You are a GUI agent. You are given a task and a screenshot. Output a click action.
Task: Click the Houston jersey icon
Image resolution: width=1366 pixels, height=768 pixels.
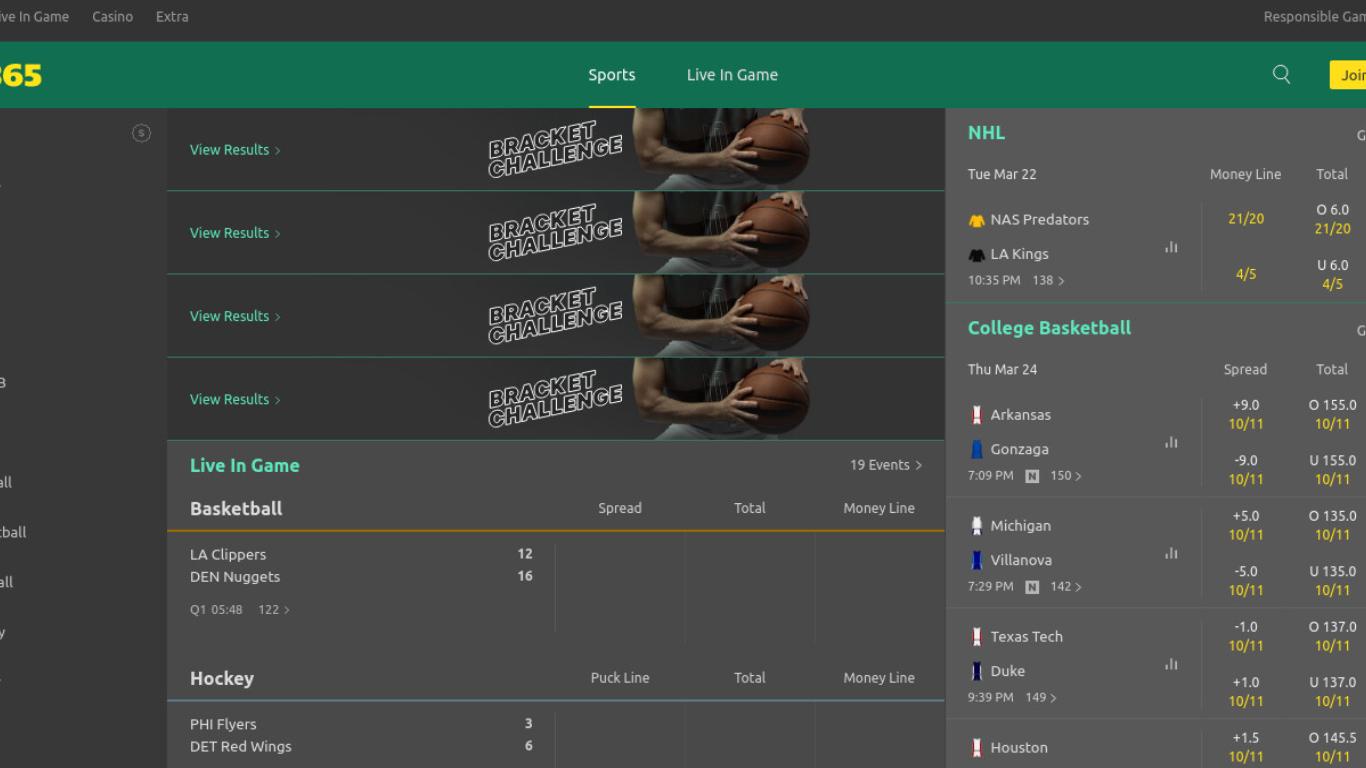(x=977, y=748)
